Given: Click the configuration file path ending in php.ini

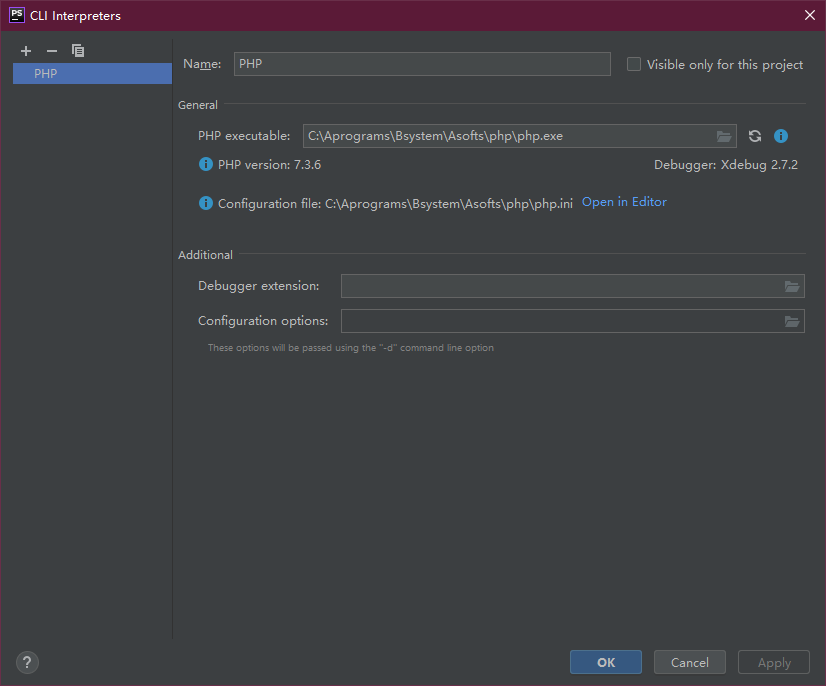Looking at the screenshot, I should pos(449,204).
